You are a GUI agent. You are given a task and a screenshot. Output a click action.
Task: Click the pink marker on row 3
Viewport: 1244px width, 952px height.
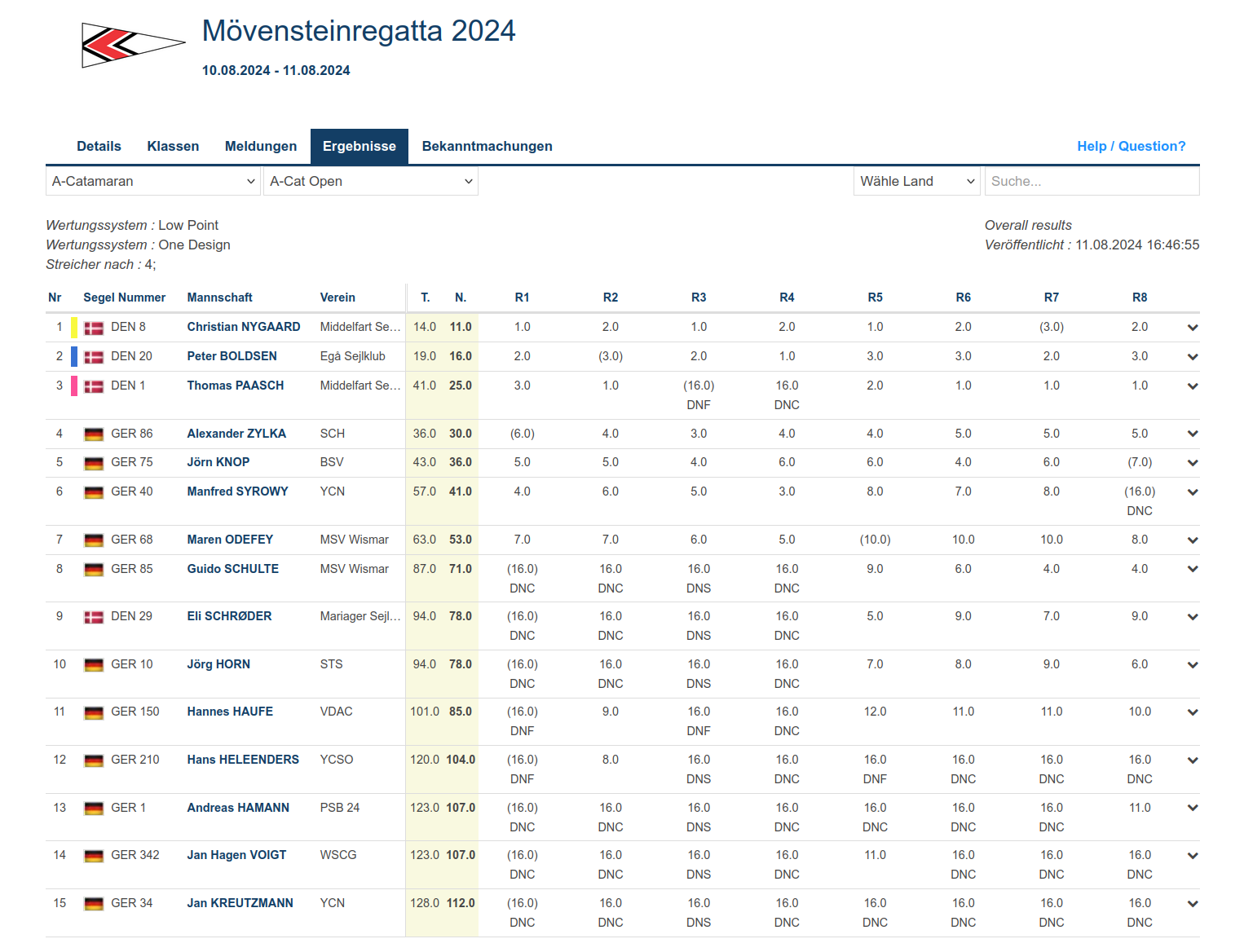click(74, 386)
